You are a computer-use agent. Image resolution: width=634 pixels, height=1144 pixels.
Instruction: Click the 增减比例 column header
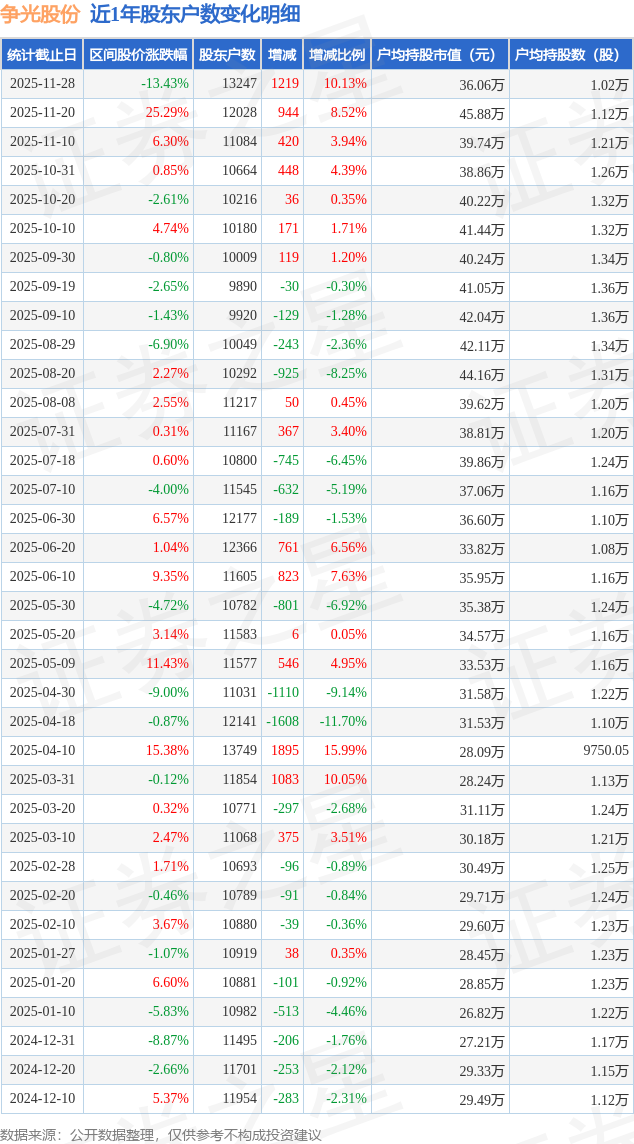click(x=337, y=55)
